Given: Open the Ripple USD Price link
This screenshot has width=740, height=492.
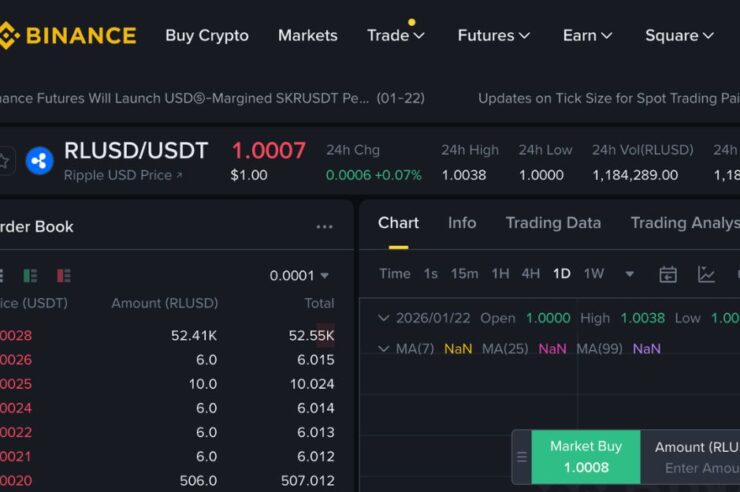Looking at the screenshot, I should coord(123,175).
